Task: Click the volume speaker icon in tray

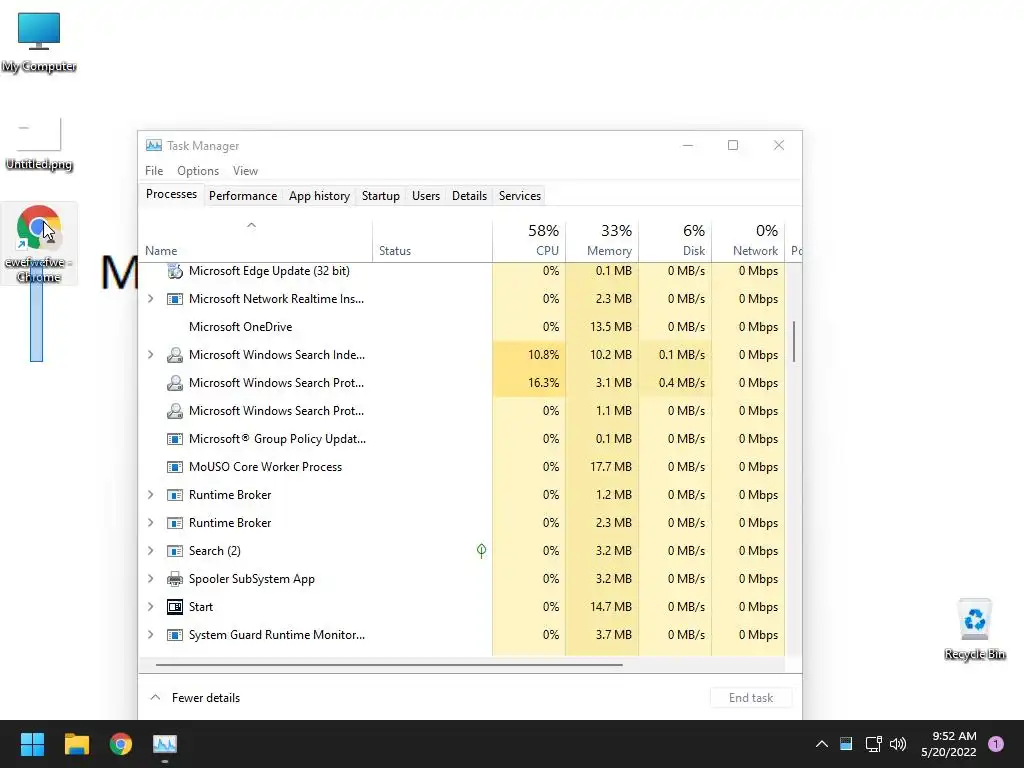Action: click(898, 744)
